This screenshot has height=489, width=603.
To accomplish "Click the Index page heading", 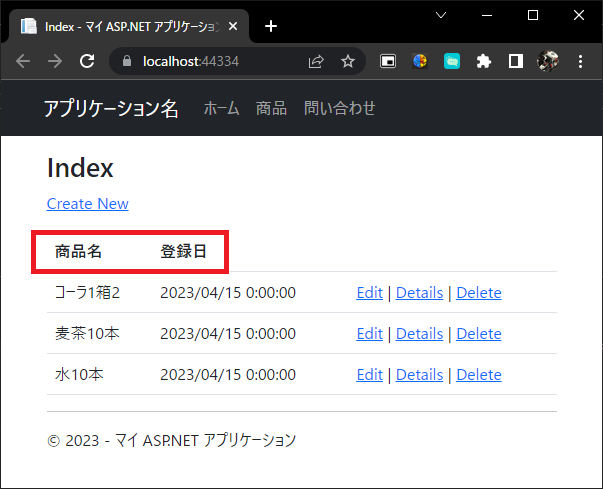I will pos(80,168).
